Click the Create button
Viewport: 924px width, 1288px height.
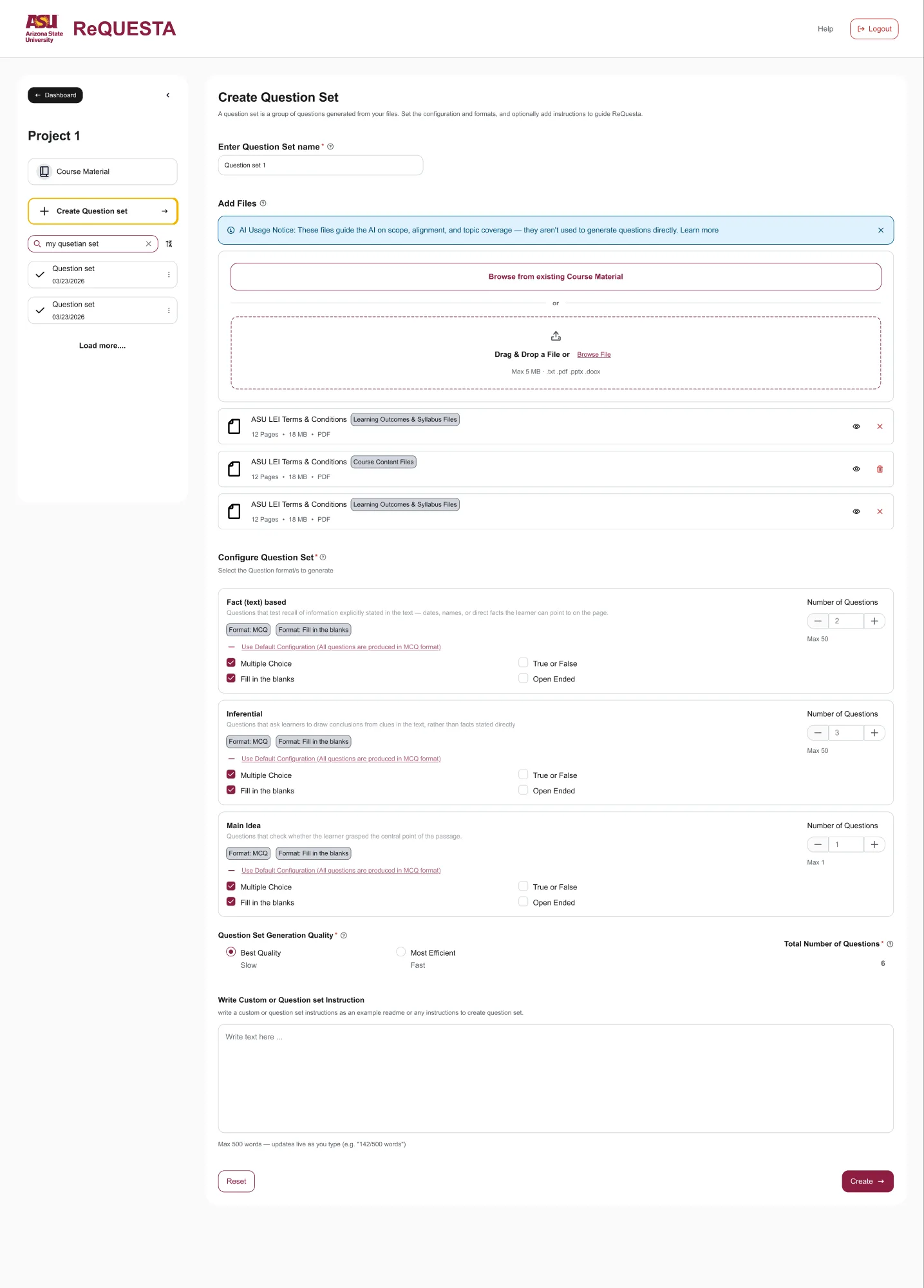coord(867,1181)
